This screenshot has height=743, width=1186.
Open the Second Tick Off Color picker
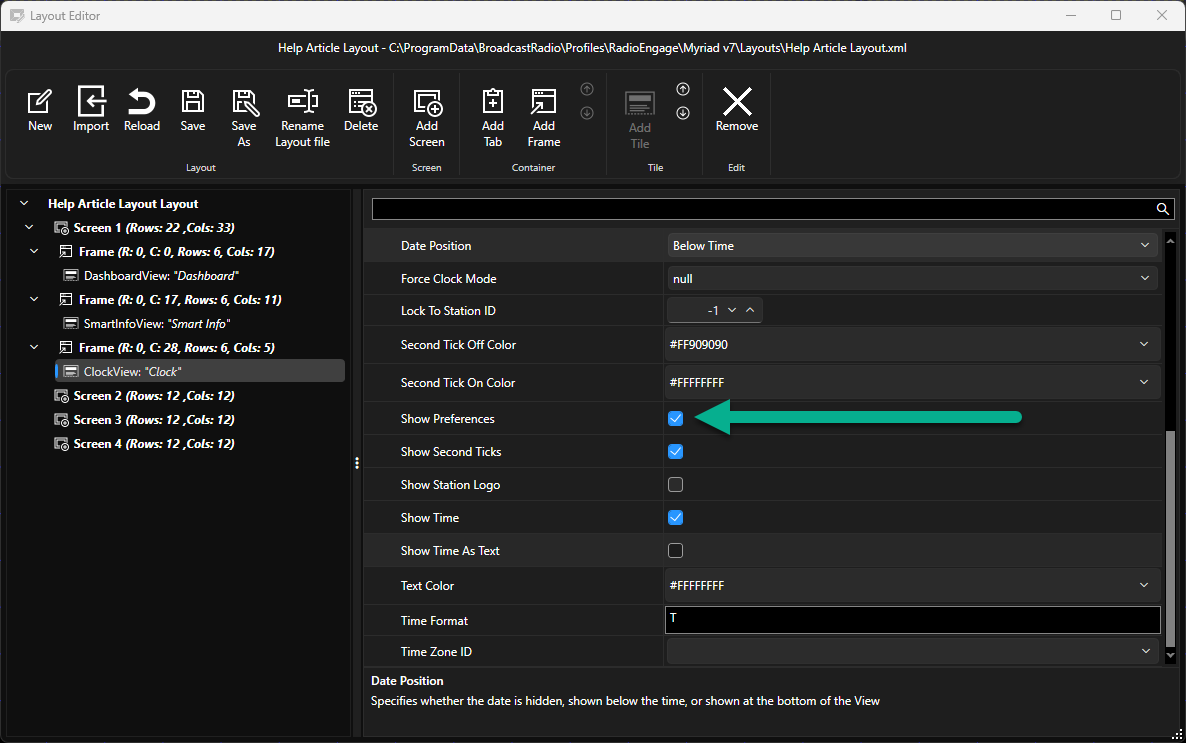(x=911, y=344)
